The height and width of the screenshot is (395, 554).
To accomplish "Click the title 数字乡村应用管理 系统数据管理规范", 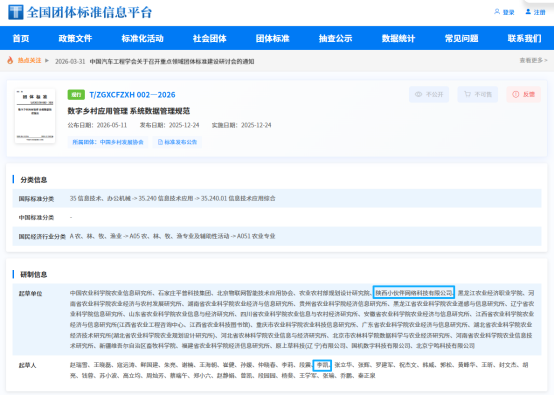I will coord(129,111).
